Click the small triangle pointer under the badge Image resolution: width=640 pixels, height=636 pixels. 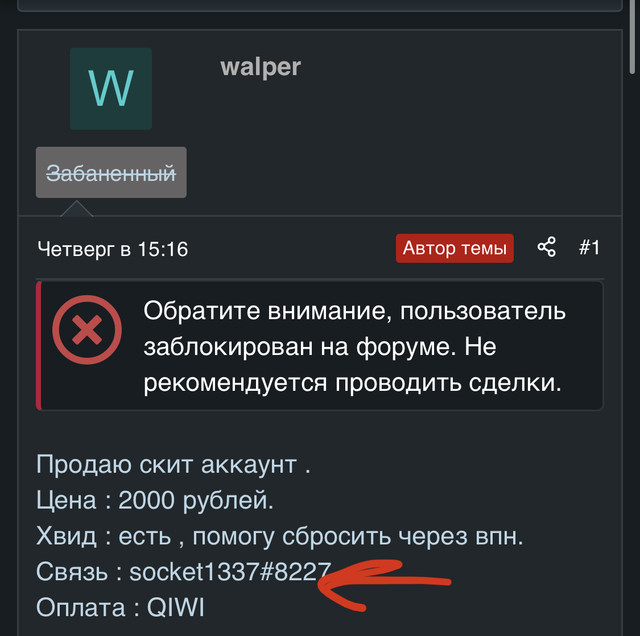click(77, 208)
